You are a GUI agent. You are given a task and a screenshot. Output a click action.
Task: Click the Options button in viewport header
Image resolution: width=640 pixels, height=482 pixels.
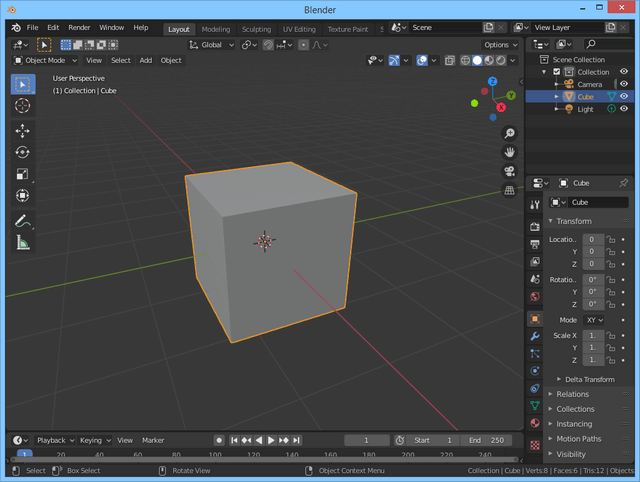(500, 45)
